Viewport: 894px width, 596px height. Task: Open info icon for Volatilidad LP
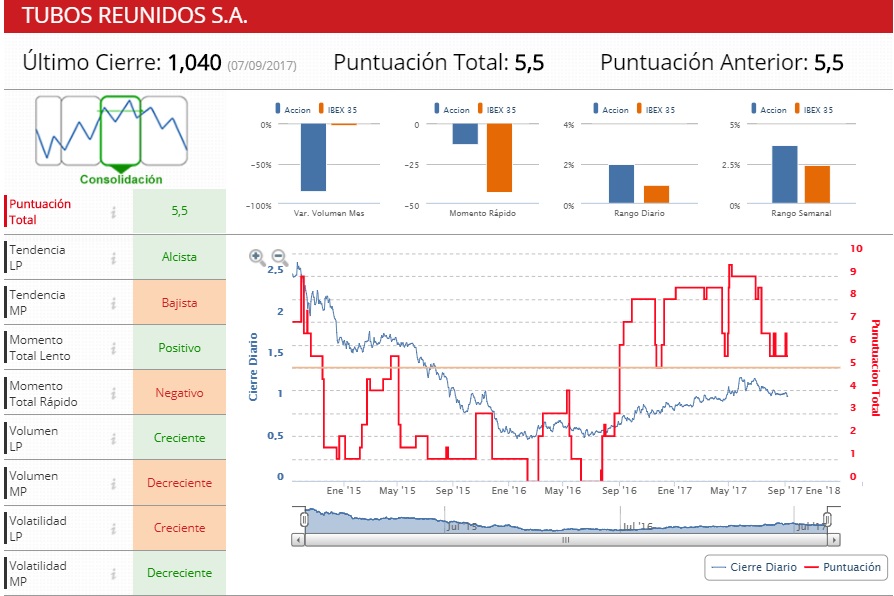(113, 528)
